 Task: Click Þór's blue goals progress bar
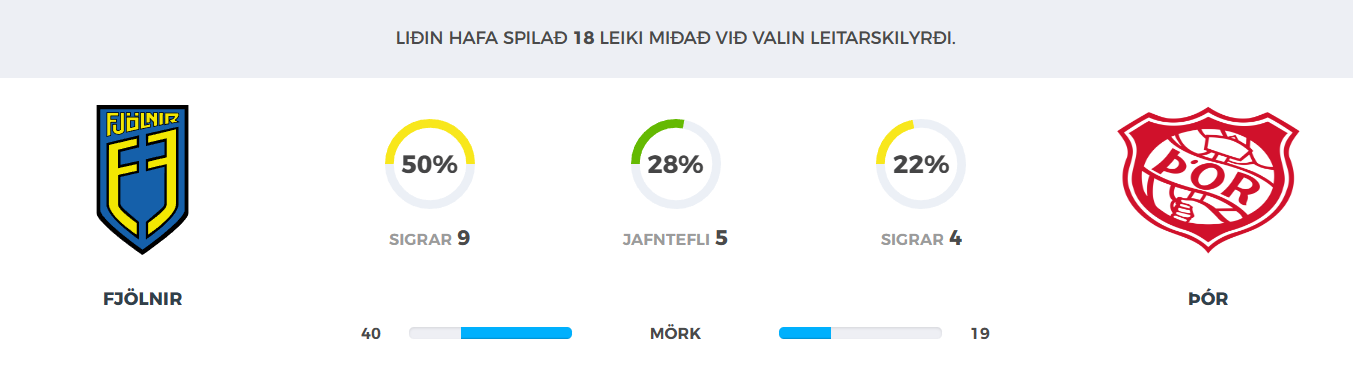coord(805,333)
